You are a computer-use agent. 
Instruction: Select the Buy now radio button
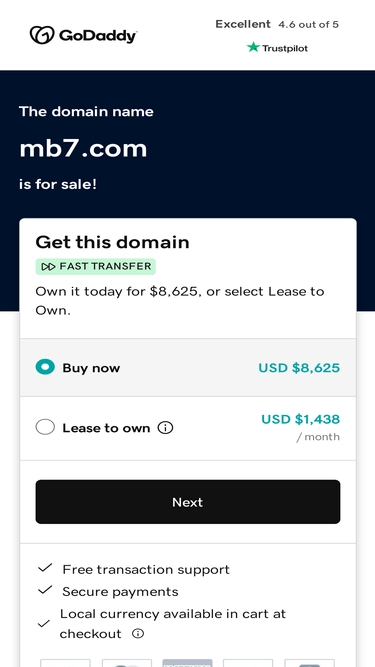click(45, 367)
